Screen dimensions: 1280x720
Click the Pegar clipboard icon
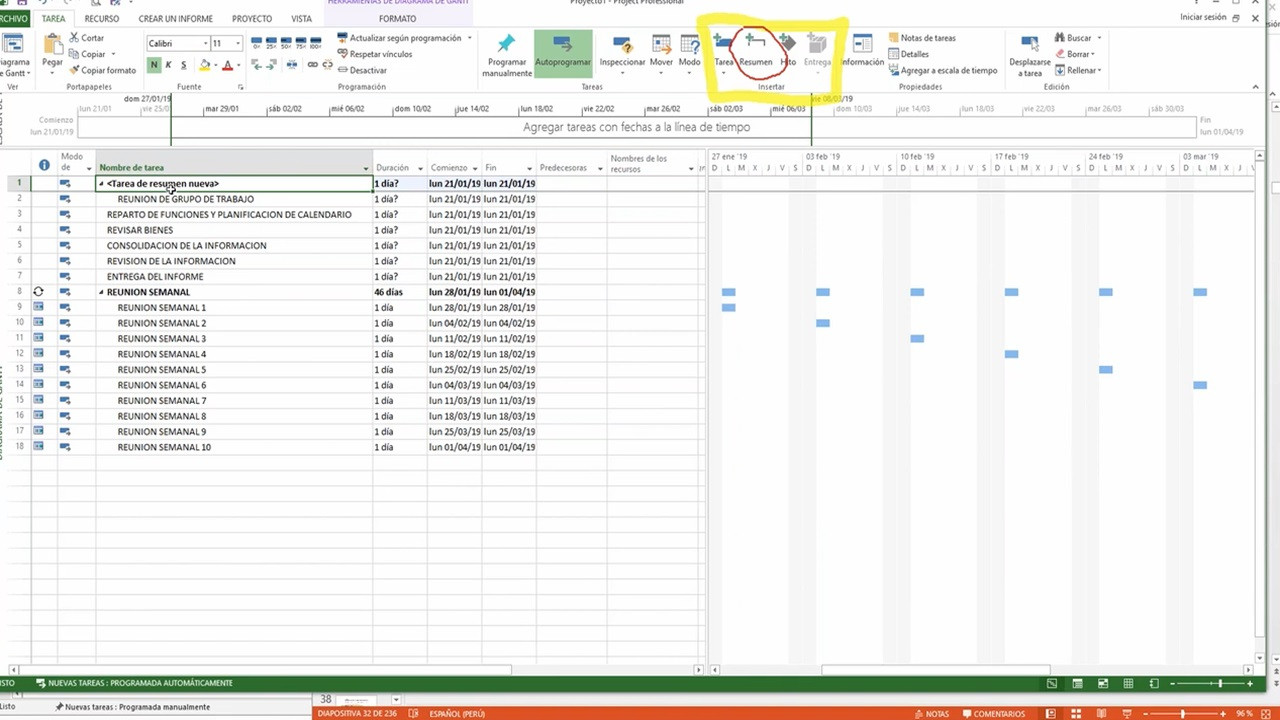pyautogui.click(x=52, y=44)
